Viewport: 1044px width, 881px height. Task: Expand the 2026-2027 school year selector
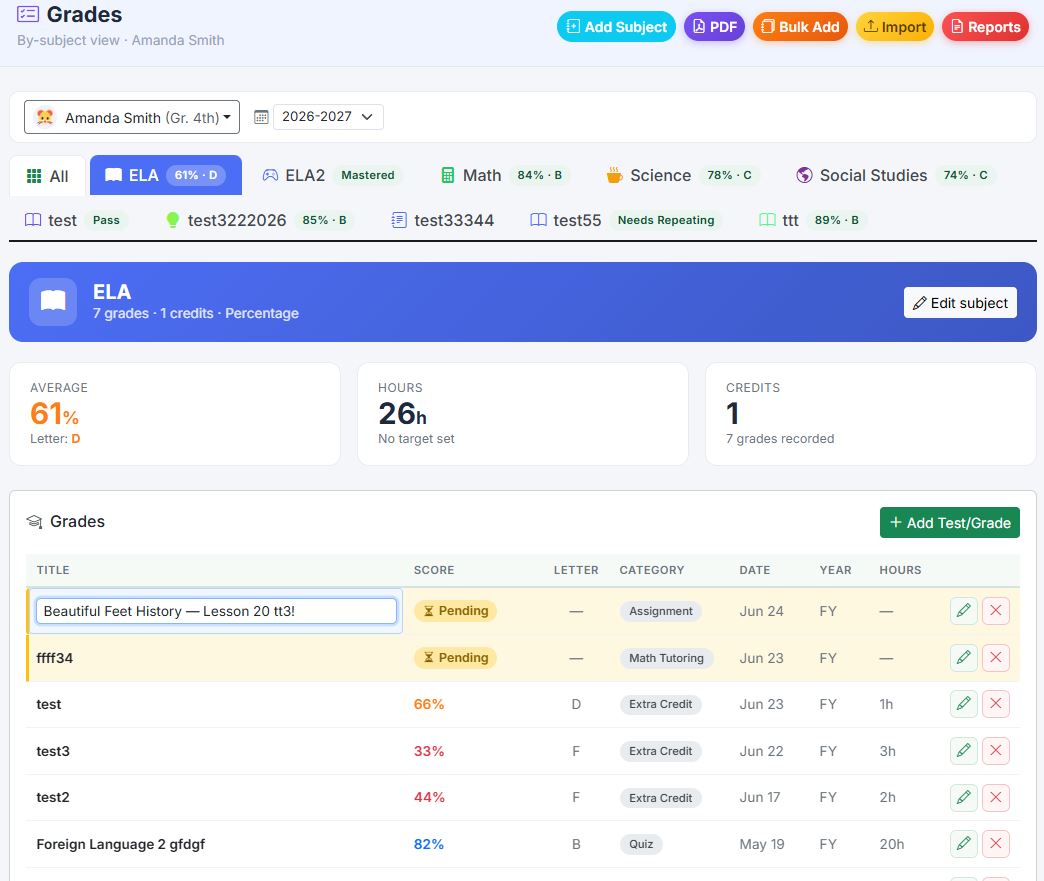(328, 117)
